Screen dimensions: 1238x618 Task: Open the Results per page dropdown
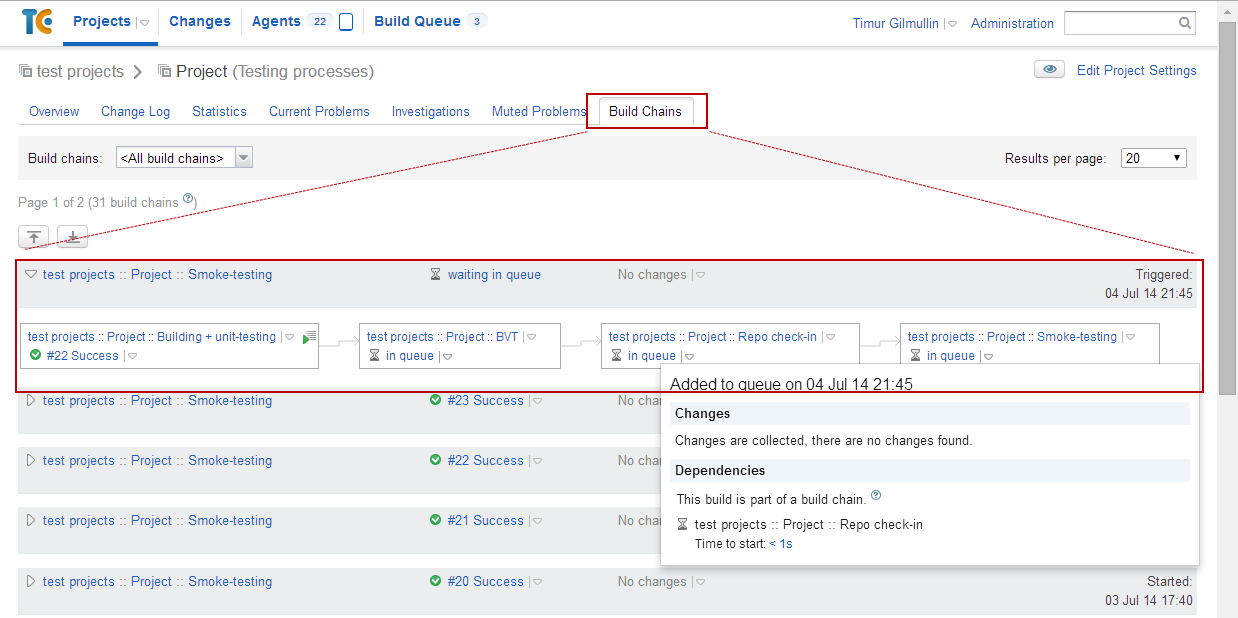(x=1154, y=158)
